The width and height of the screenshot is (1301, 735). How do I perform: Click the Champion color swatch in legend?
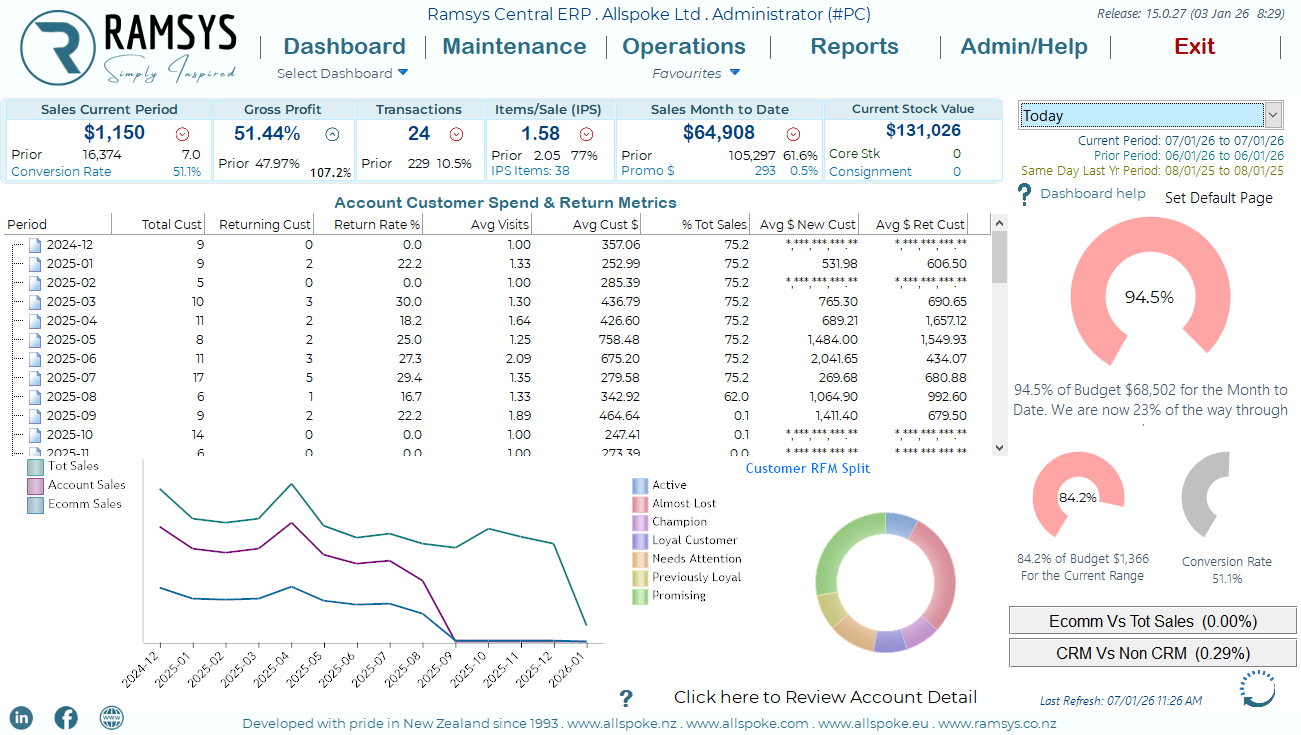(x=640, y=522)
